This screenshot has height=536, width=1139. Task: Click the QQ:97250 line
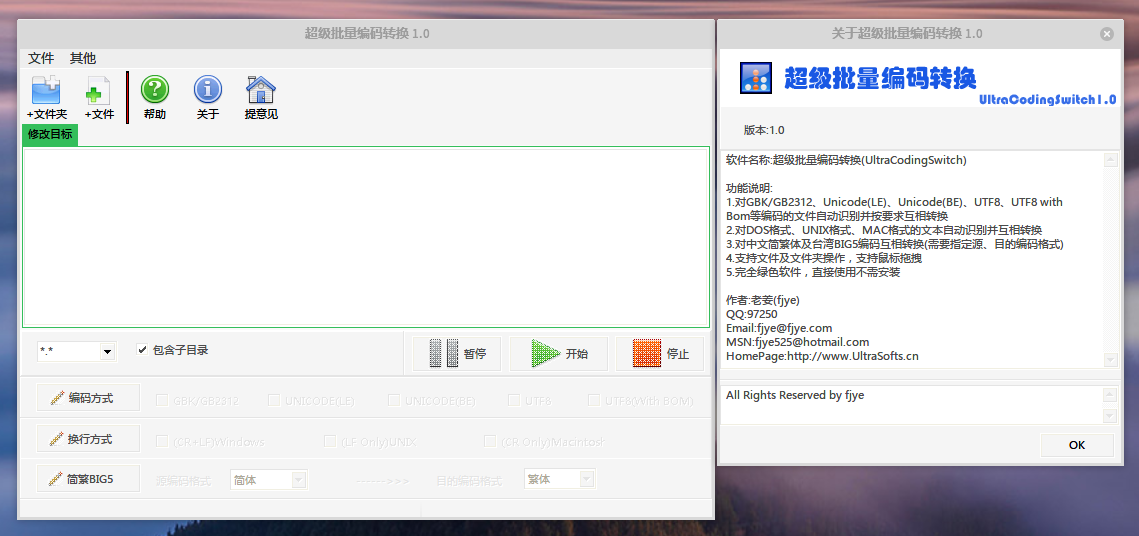(751, 314)
